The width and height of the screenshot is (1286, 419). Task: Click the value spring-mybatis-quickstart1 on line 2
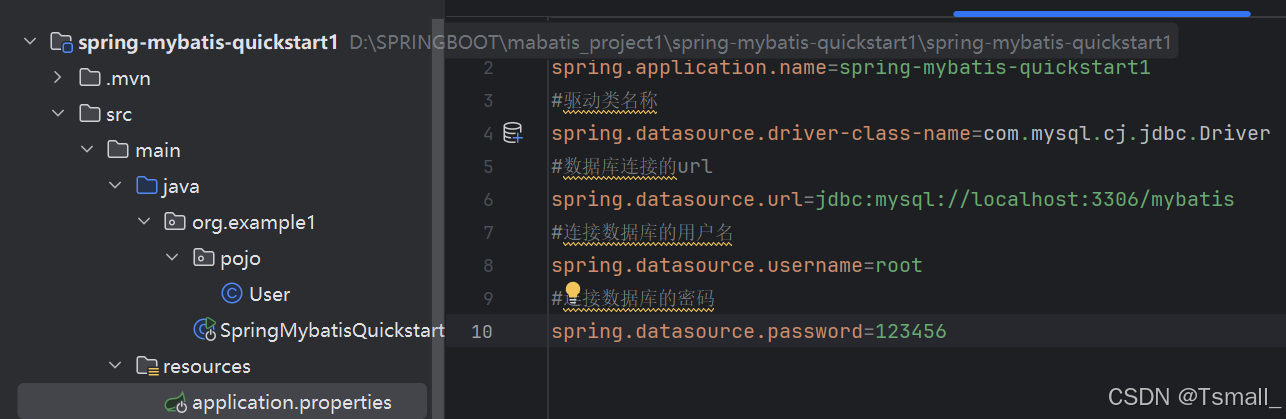tap(995, 68)
